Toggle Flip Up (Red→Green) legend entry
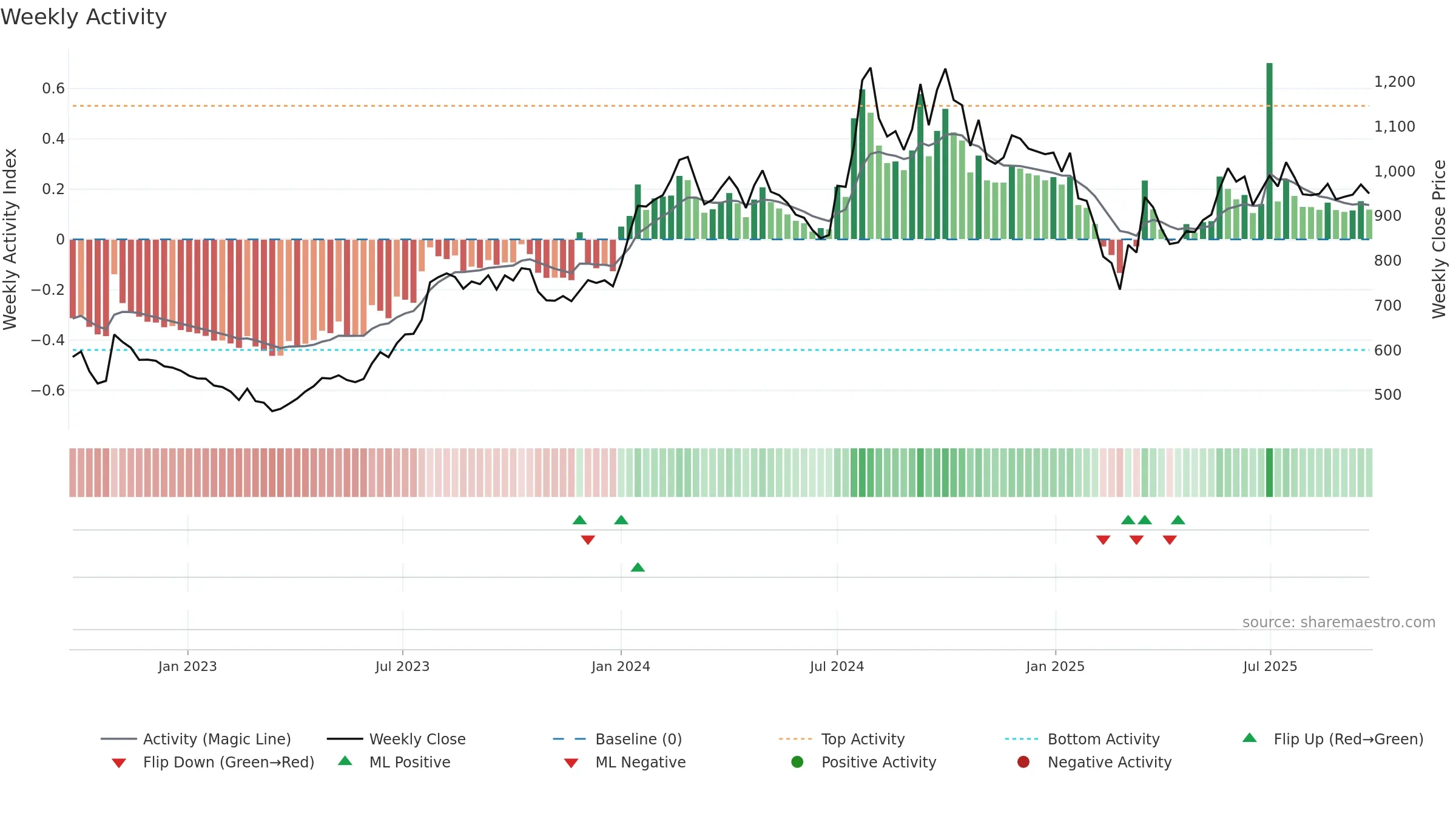The image size is (1456, 819). [x=1333, y=739]
